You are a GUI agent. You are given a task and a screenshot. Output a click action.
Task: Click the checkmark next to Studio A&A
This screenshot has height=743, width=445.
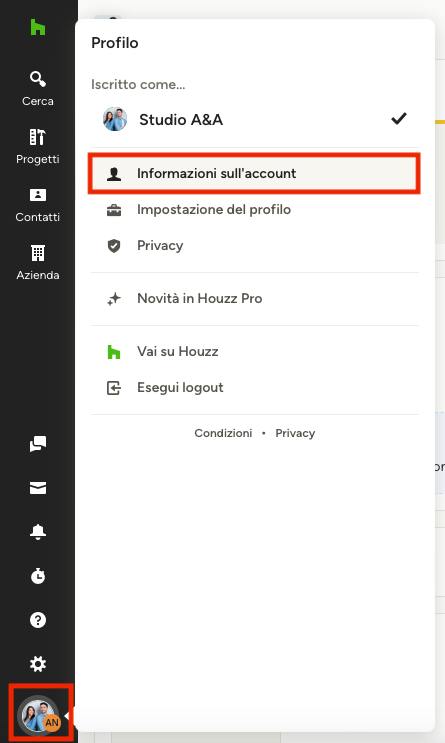(x=399, y=118)
